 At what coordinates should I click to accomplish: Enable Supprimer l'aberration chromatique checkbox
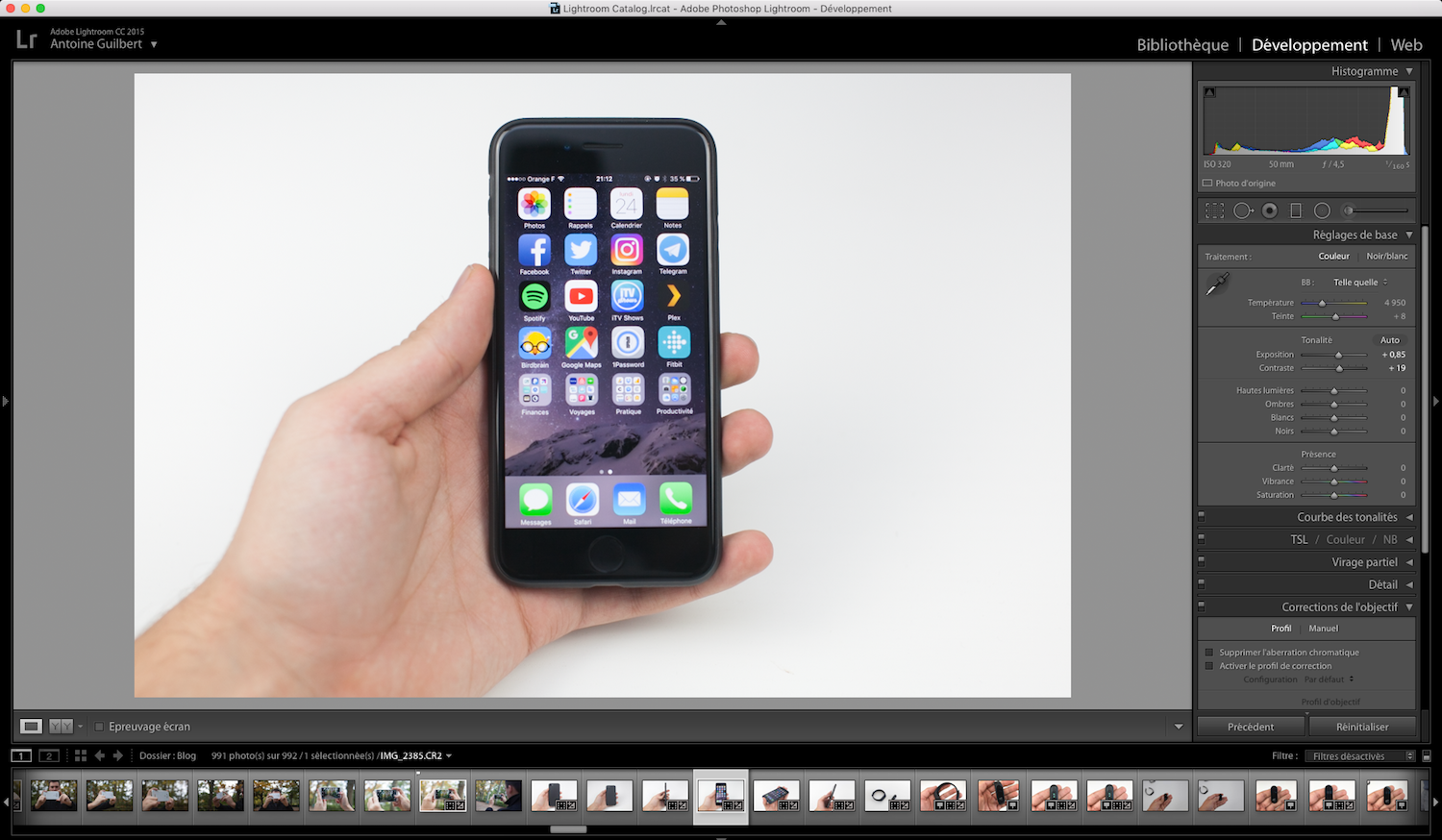click(x=1209, y=653)
